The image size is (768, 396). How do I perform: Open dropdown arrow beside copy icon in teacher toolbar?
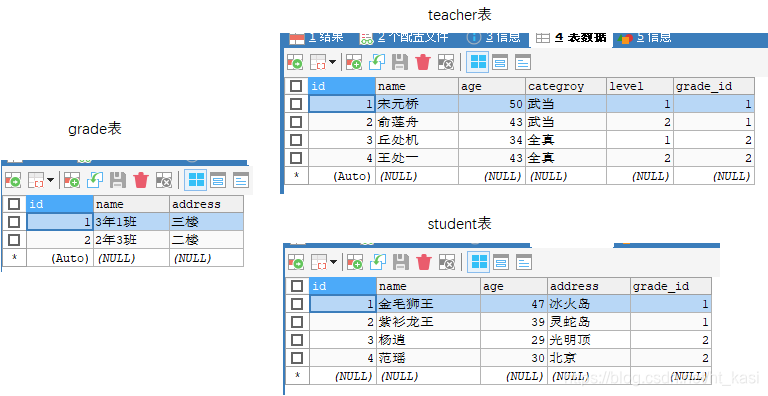(333, 62)
